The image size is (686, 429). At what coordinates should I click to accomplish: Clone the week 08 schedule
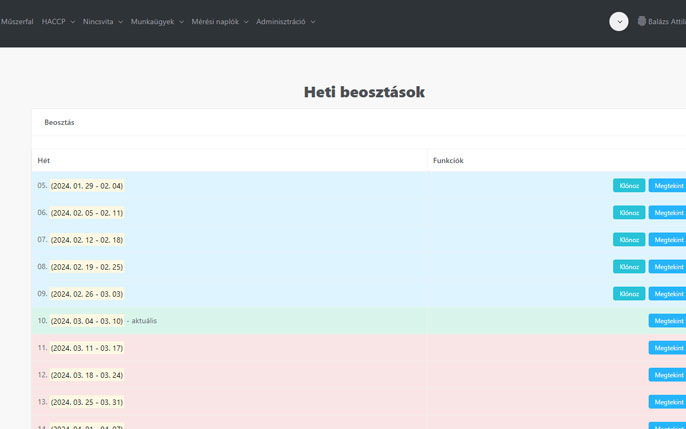629,267
